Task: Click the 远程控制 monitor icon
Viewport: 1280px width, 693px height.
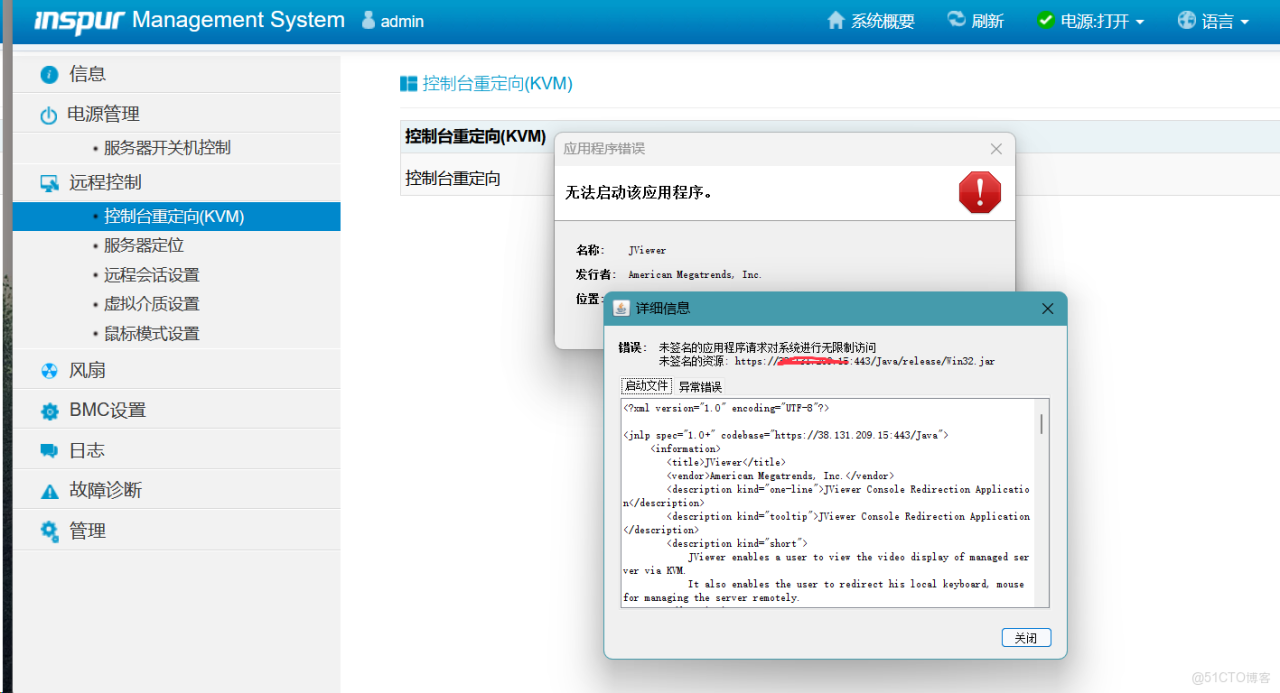Action: click(x=49, y=183)
